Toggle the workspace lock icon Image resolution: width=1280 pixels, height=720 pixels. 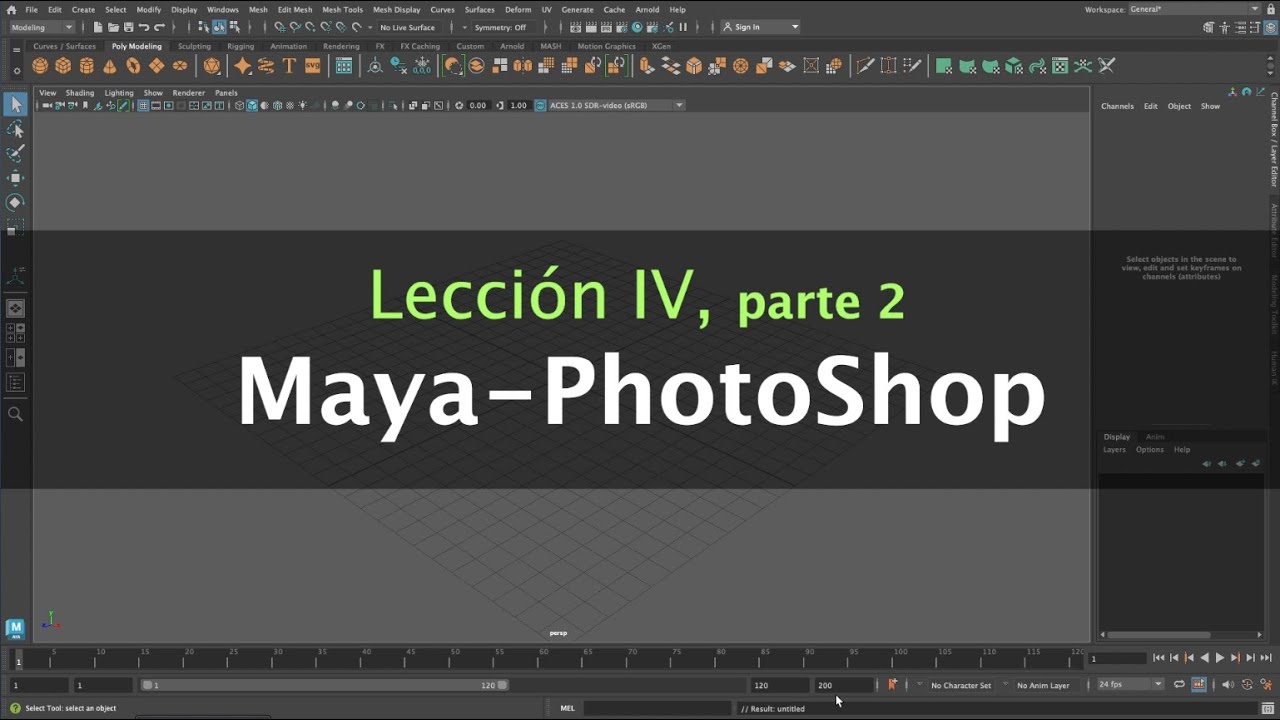tap(1270, 9)
